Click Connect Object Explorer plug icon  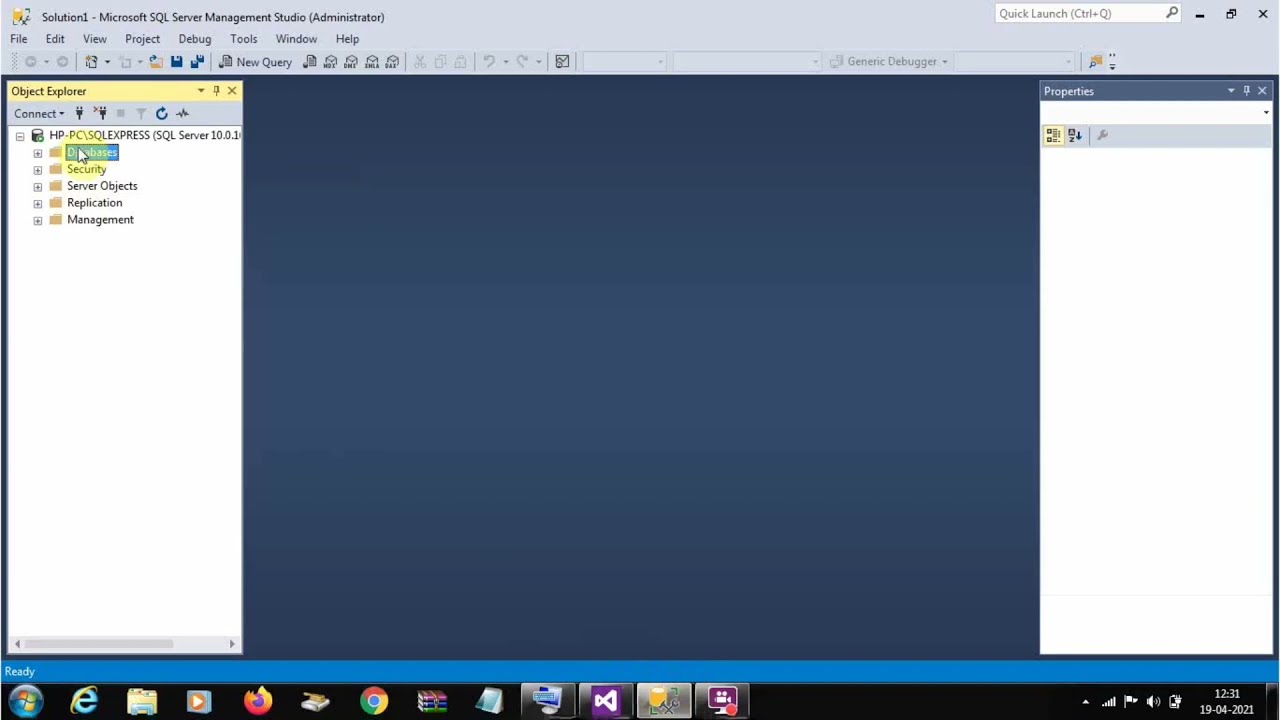tap(79, 113)
